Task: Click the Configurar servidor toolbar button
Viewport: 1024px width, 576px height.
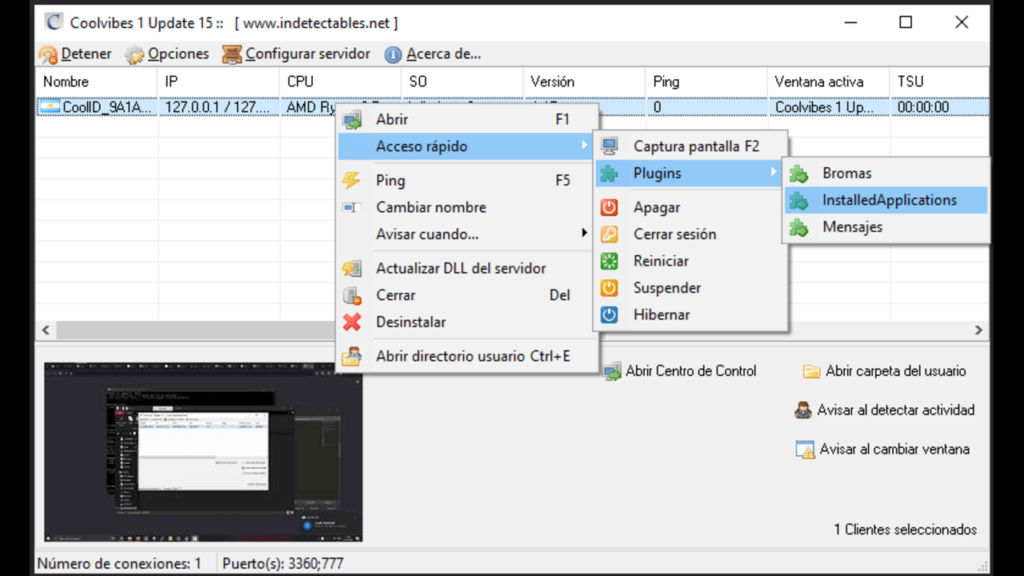Action: click(296, 54)
